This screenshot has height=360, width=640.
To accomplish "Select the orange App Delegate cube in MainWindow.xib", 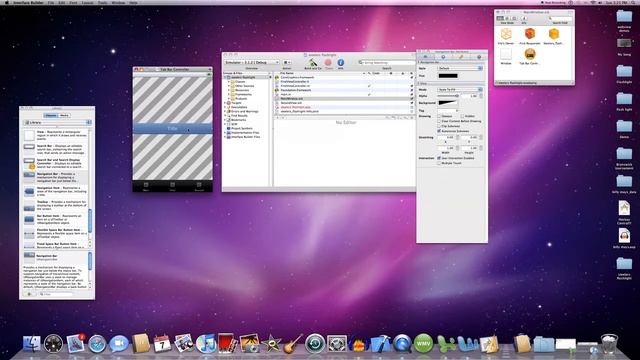I will (x=554, y=33).
